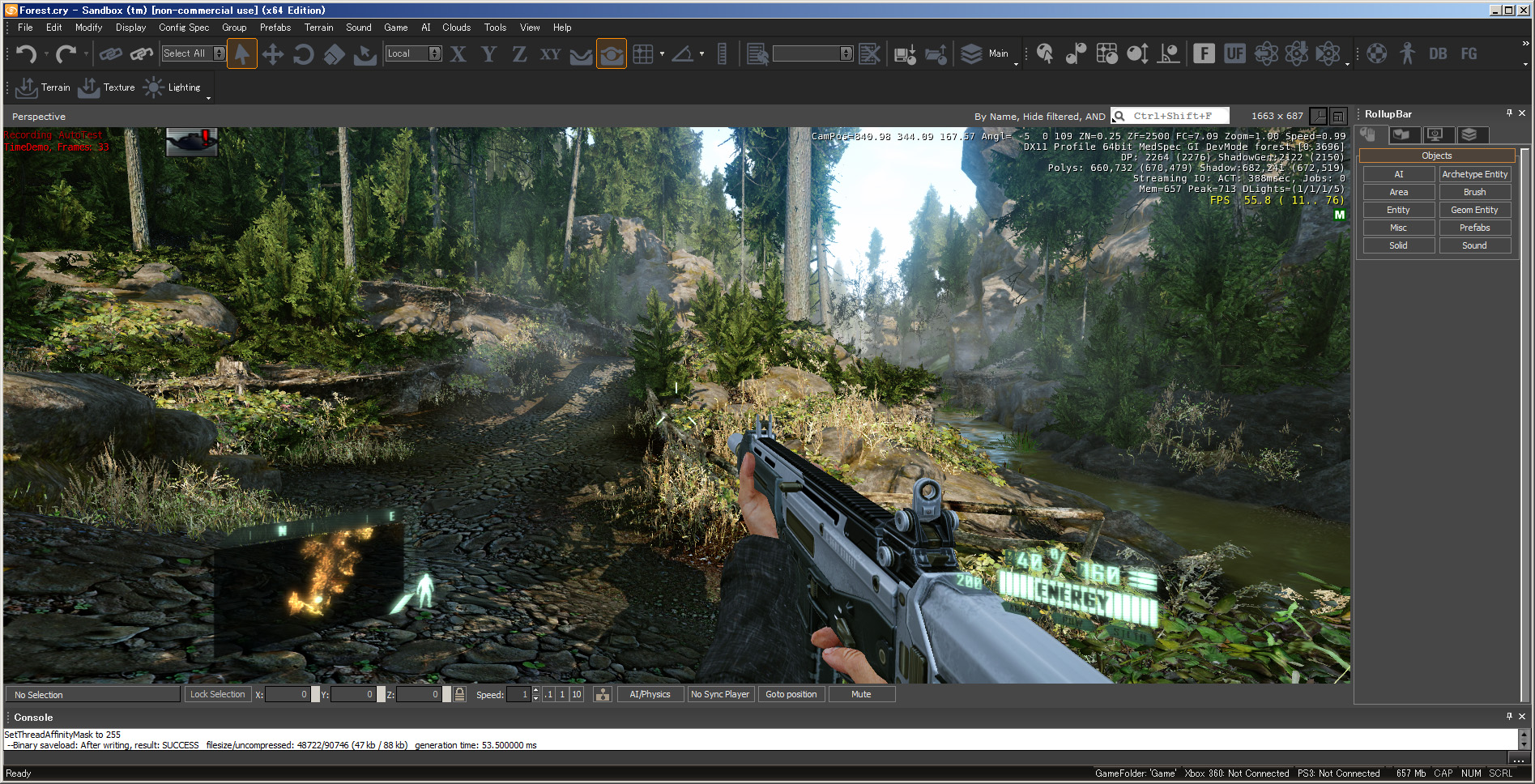This screenshot has height=784, width=1535.
Task: Open the File menu
Action: 25,28
